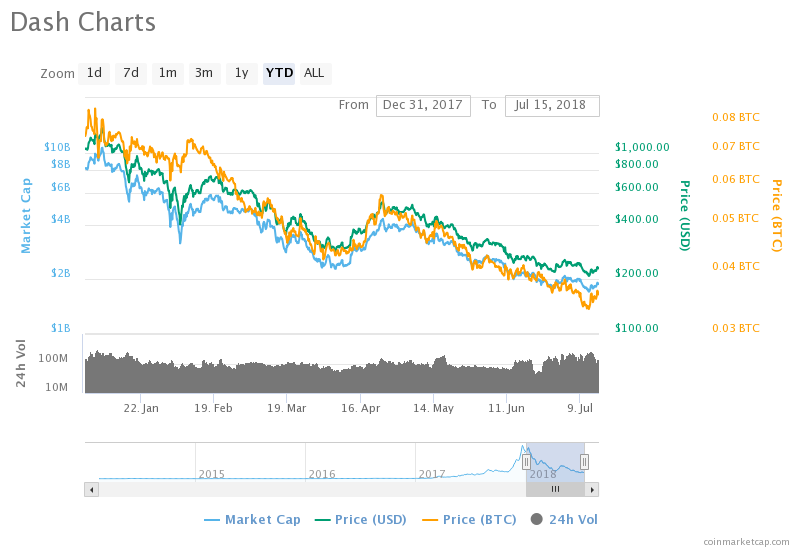Click the 16. Apr axis label
This screenshot has height=550, width=800.
(x=360, y=409)
